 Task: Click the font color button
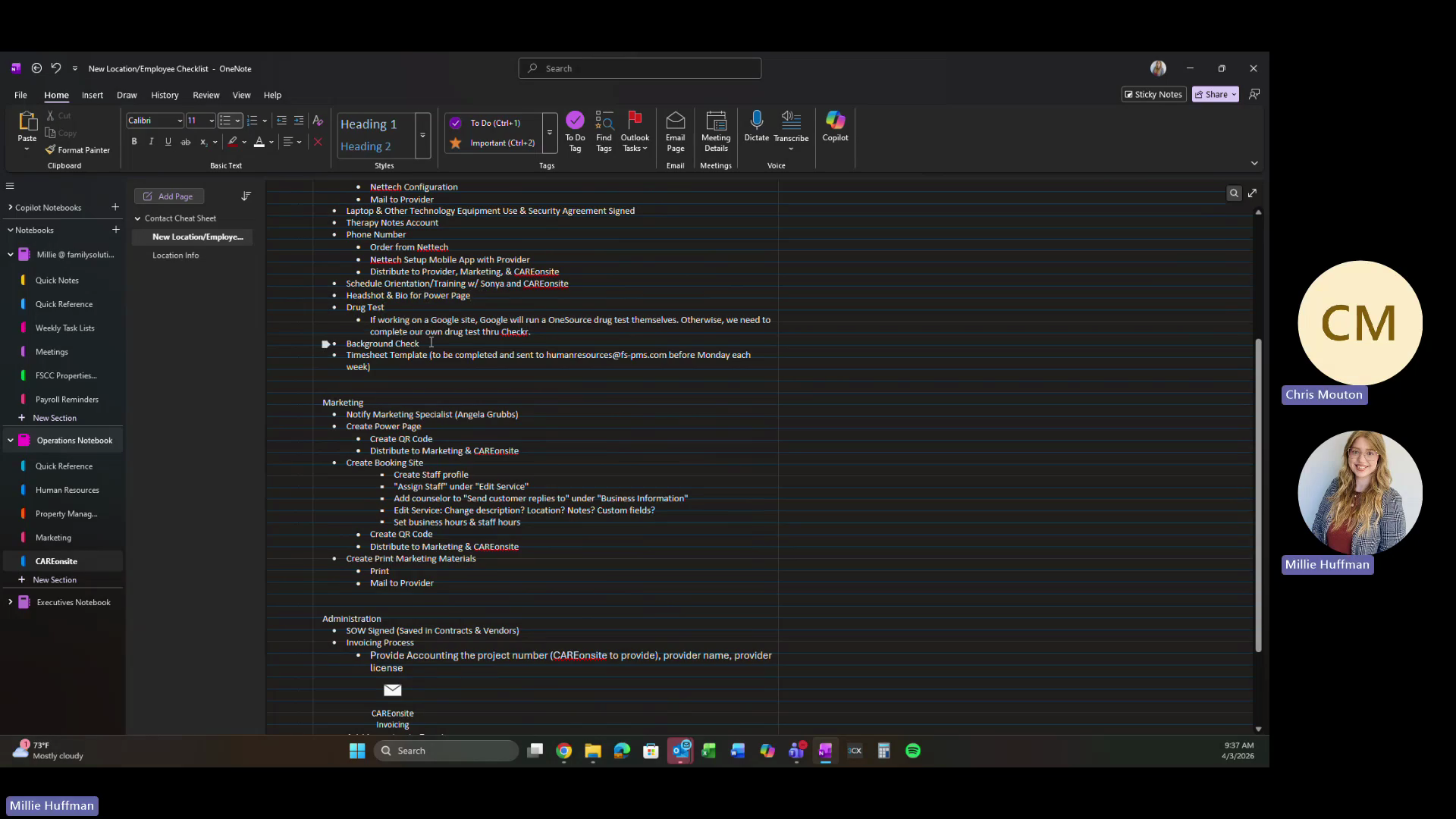pos(259,142)
